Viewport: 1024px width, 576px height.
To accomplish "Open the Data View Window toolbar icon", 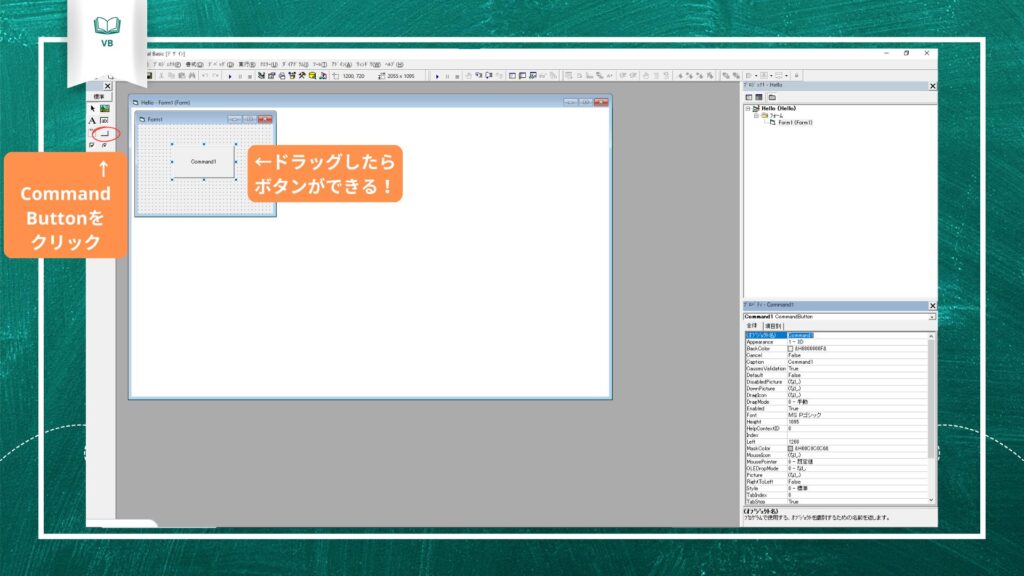I will 312,76.
